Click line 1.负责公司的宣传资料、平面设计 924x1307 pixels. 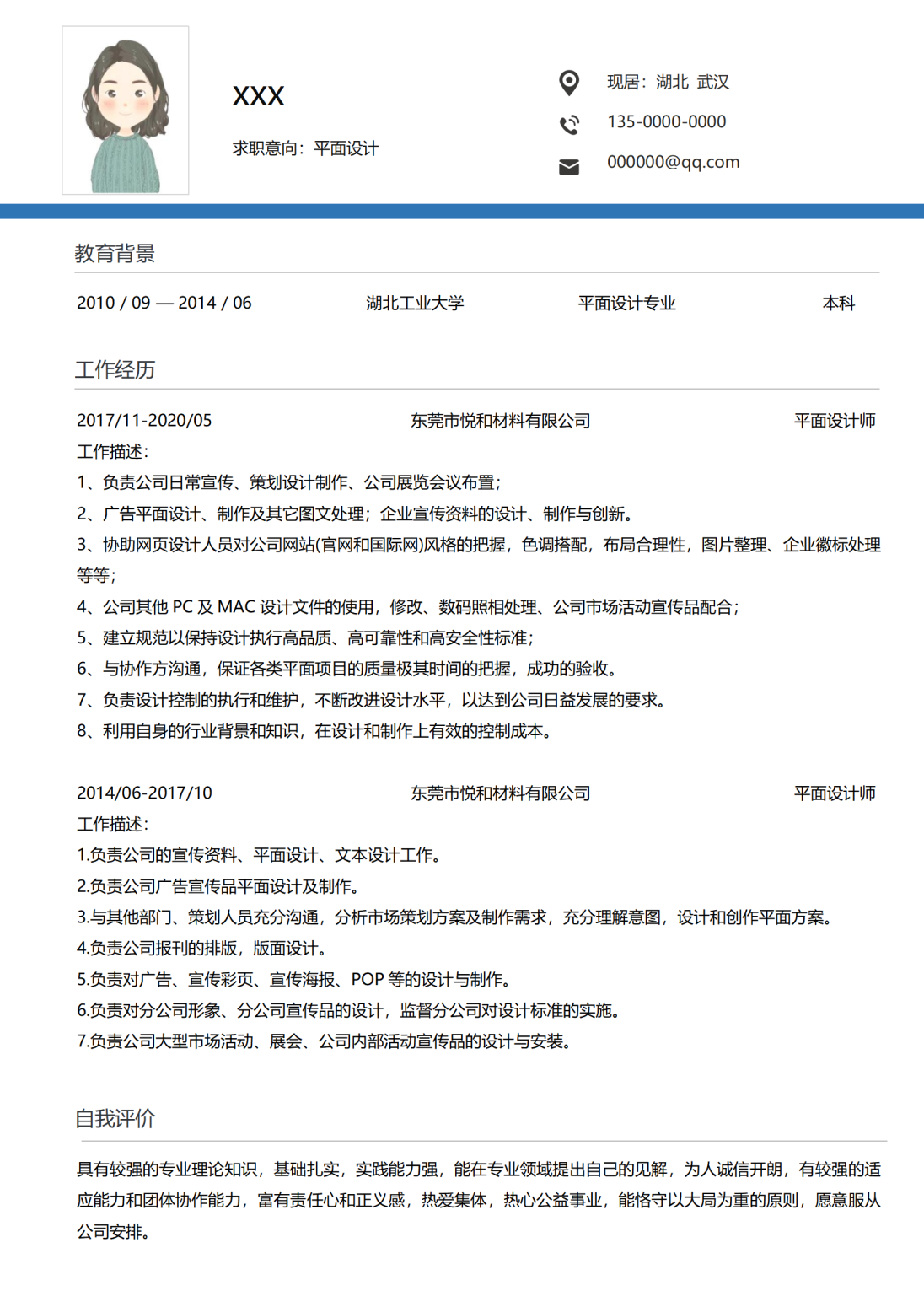pyautogui.click(x=260, y=855)
